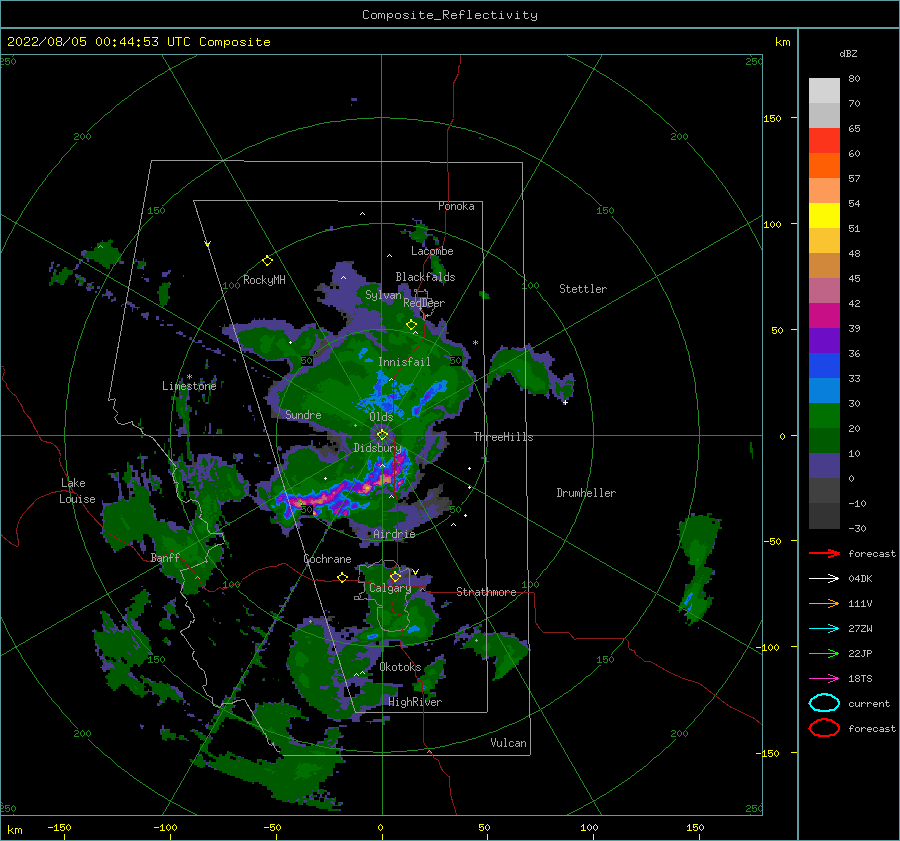Click the RedDeer city label
The image size is (900, 841).
(424, 303)
